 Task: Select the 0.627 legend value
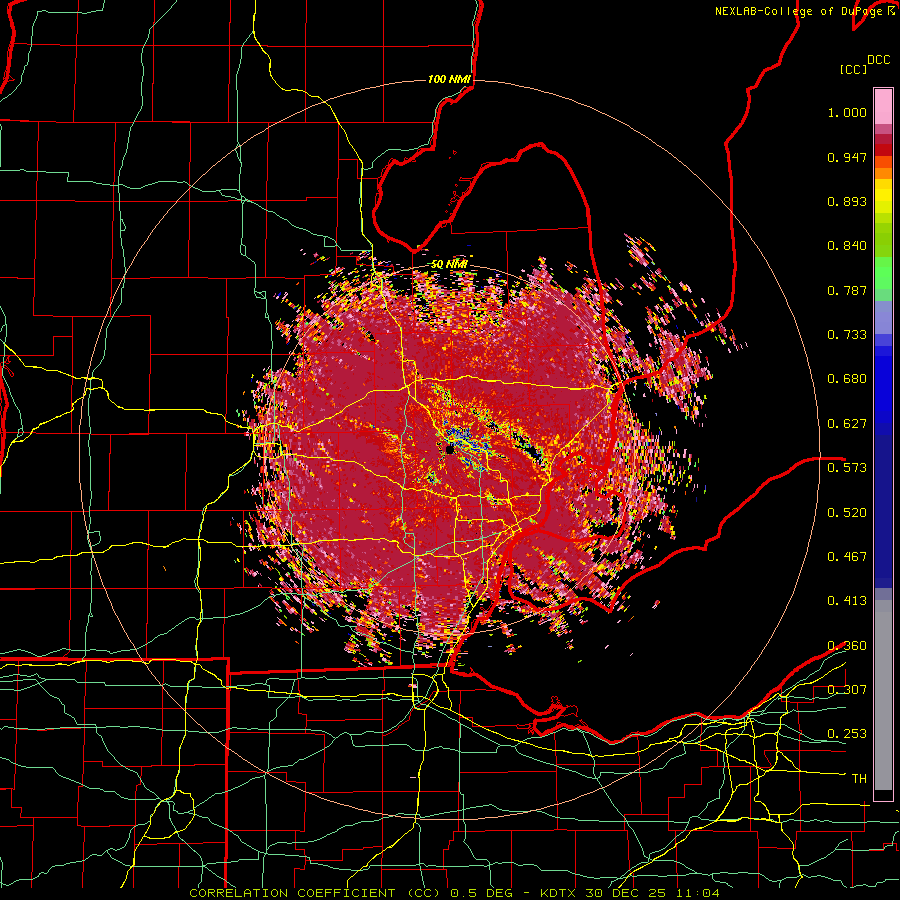click(847, 424)
